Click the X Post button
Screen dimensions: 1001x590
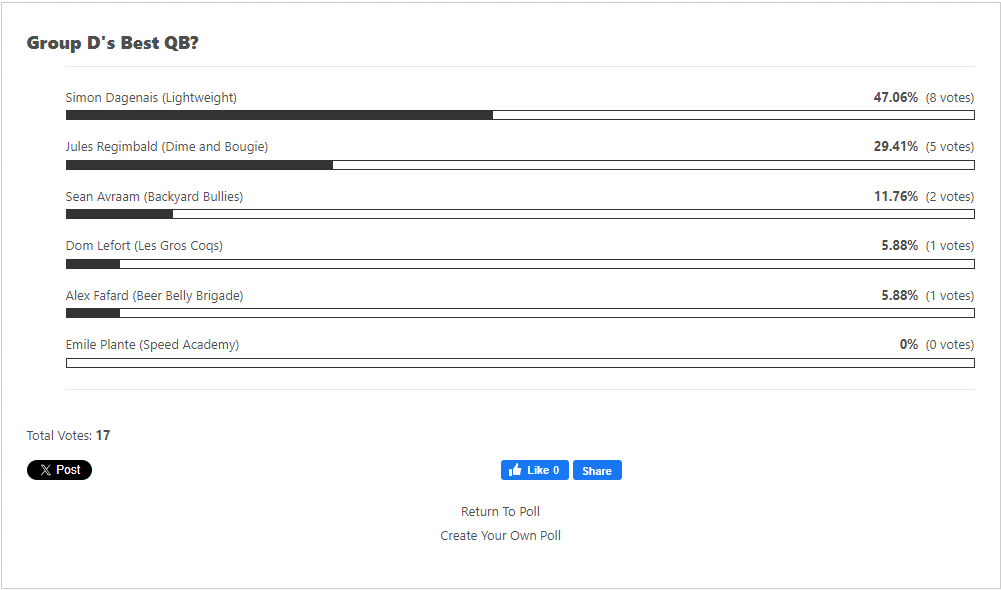59,470
